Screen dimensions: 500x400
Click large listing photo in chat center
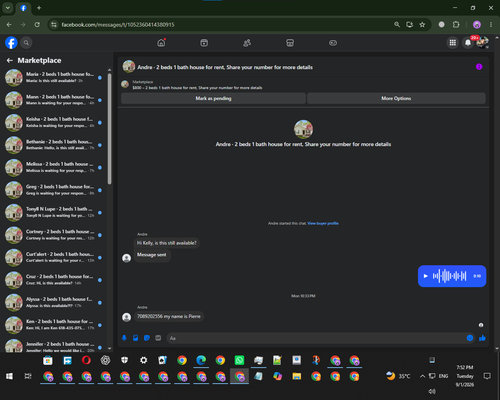(x=303, y=129)
